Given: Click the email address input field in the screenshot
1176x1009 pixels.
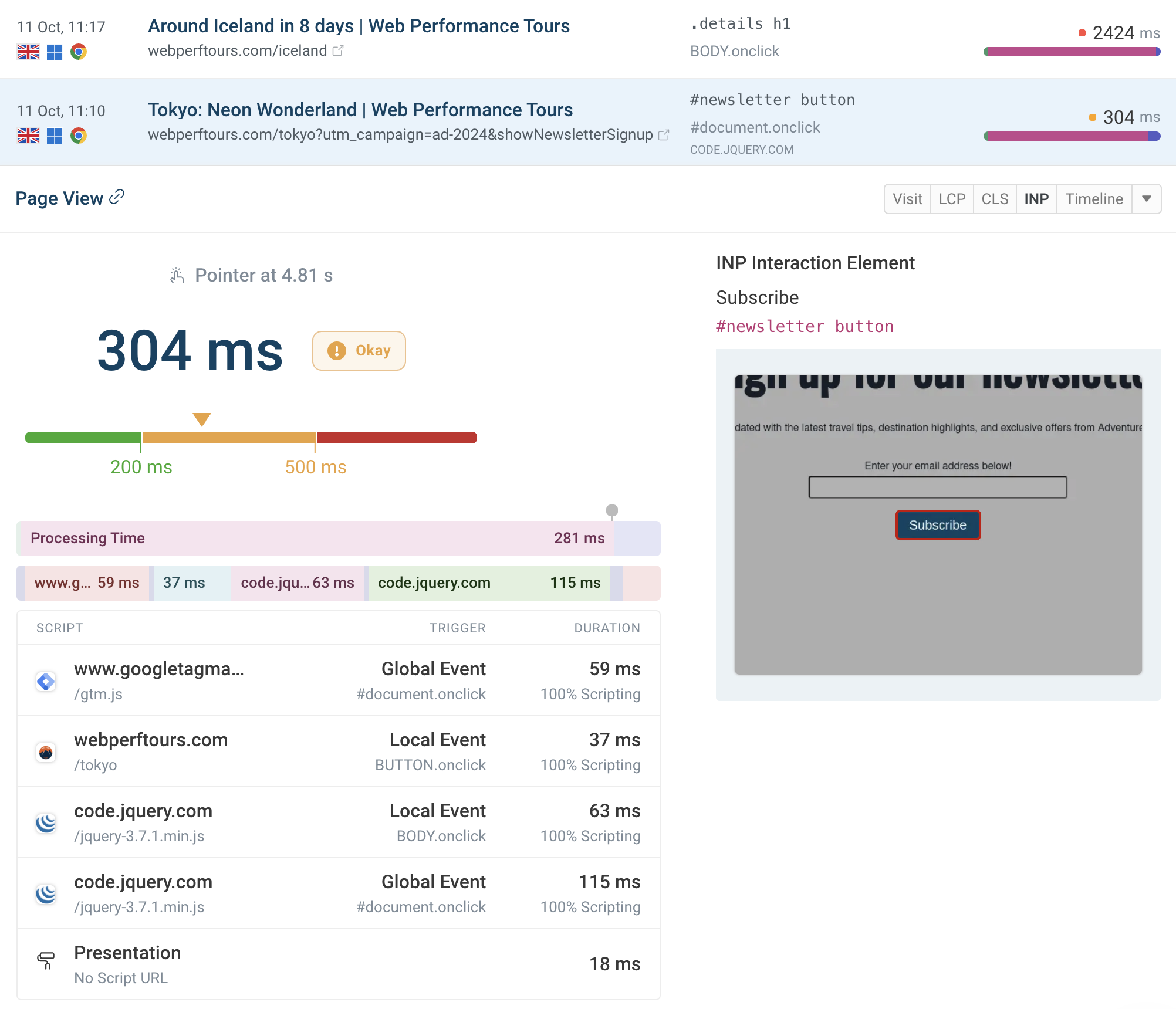Looking at the screenshot, I should [937, 487].
